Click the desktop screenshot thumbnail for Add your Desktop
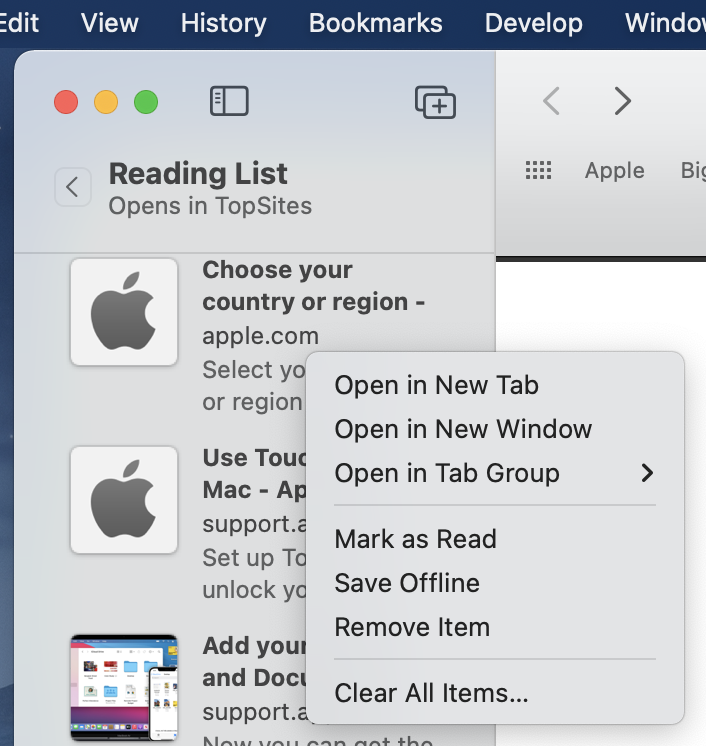Image resolution: width=706 pixels, height=746 pixels. pyautogui.click(x=124, y=687)
